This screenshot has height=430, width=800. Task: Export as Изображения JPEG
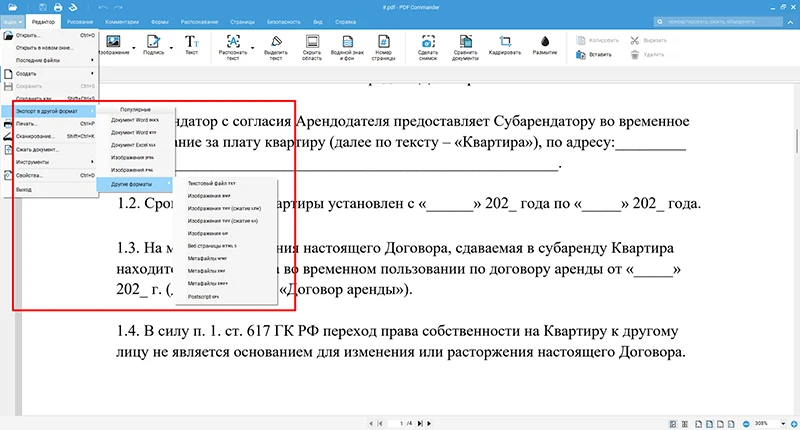point(136,158)
